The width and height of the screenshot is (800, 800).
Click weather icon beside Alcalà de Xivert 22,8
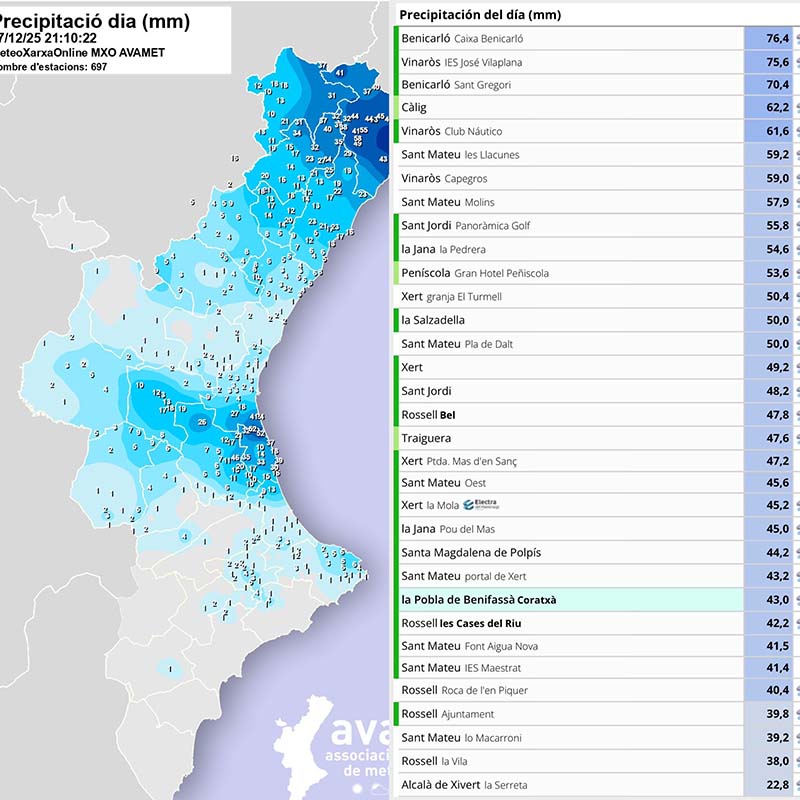pos(796,785)
